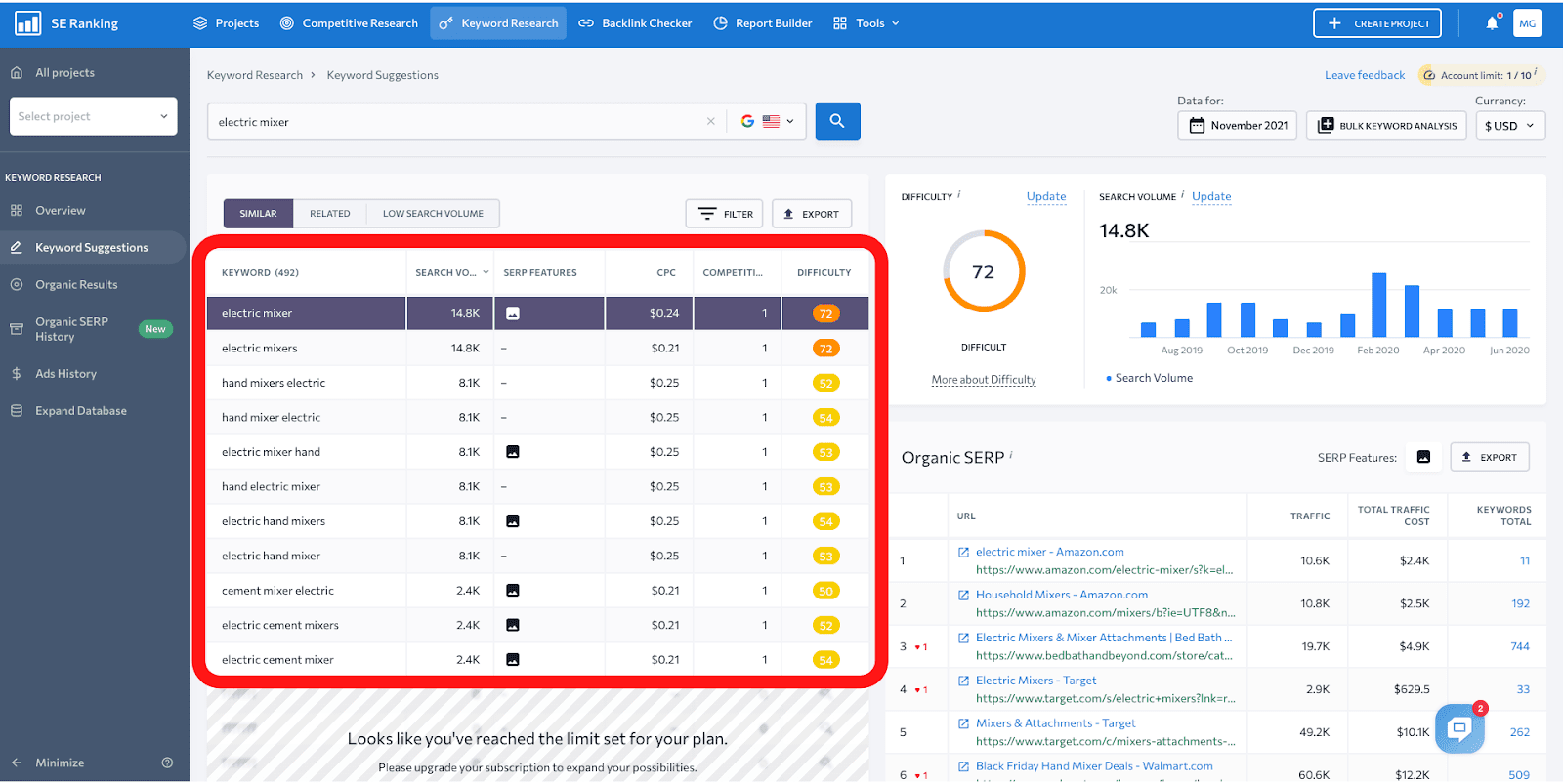
Task: Click Bulk Keyword Analysis button
Action: (1386, 125)
